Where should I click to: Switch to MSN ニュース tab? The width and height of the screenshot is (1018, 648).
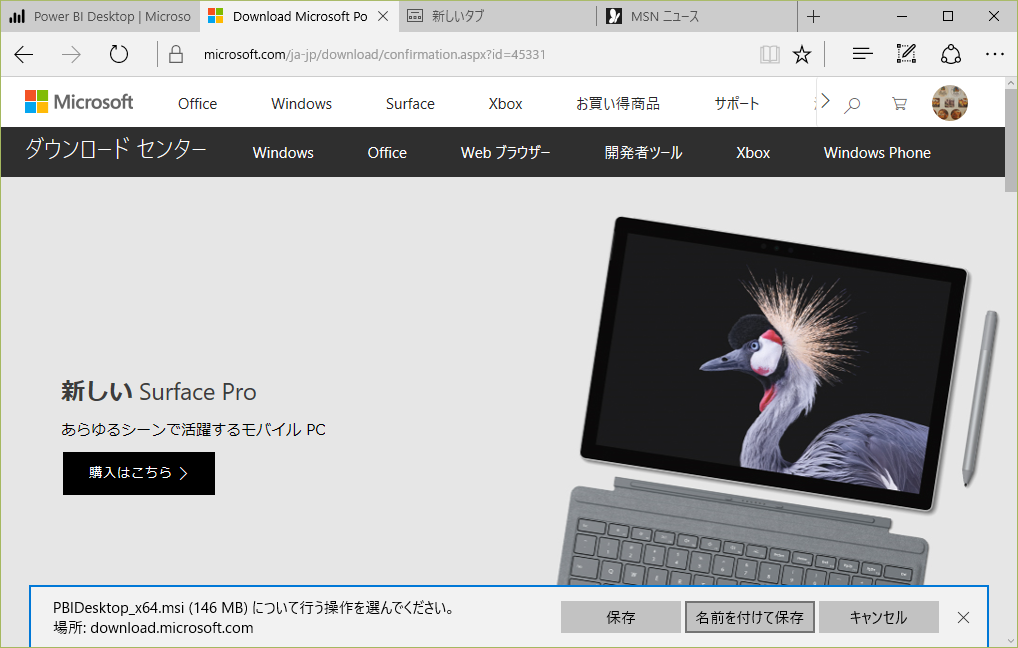pyautogui.click(x=697, y=16)
